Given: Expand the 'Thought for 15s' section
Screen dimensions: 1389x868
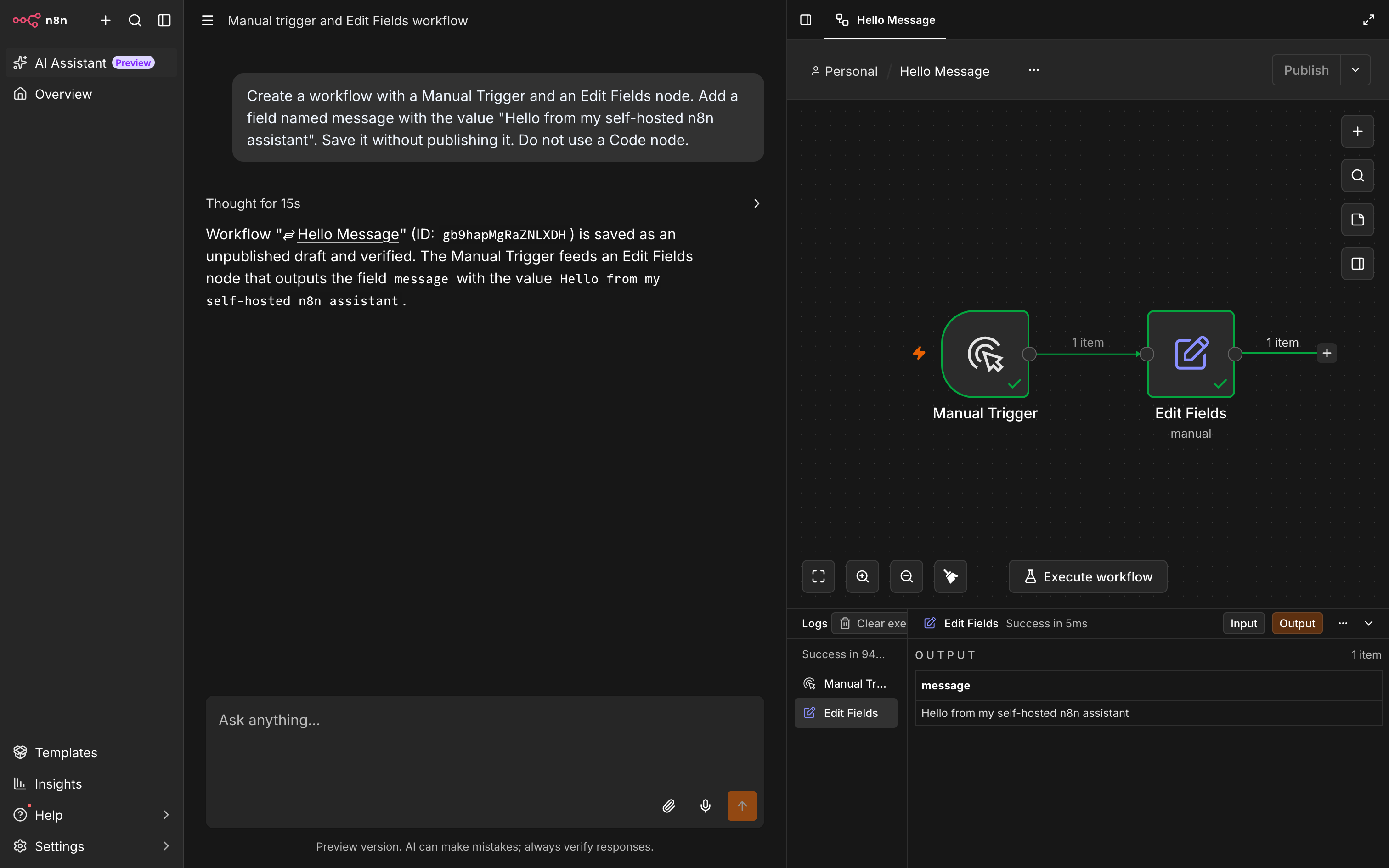Looking at the screenshot, I should (484, 204).
